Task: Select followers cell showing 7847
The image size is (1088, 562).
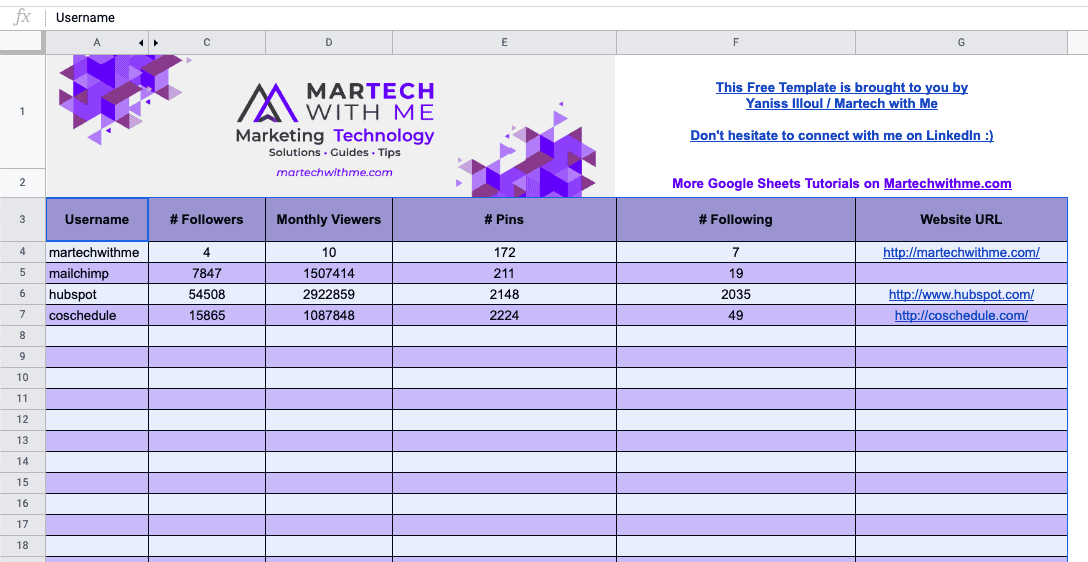Action: coord(207,273)
